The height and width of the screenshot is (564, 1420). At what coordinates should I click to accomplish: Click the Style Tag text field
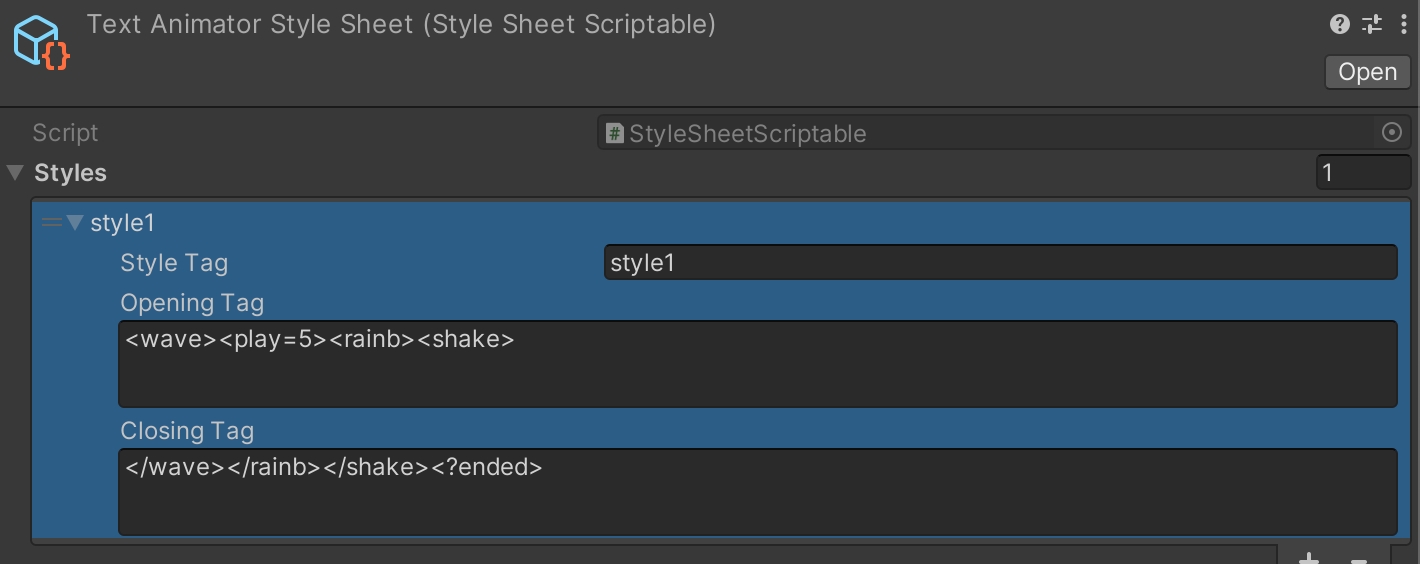(x=1000, y=263)
